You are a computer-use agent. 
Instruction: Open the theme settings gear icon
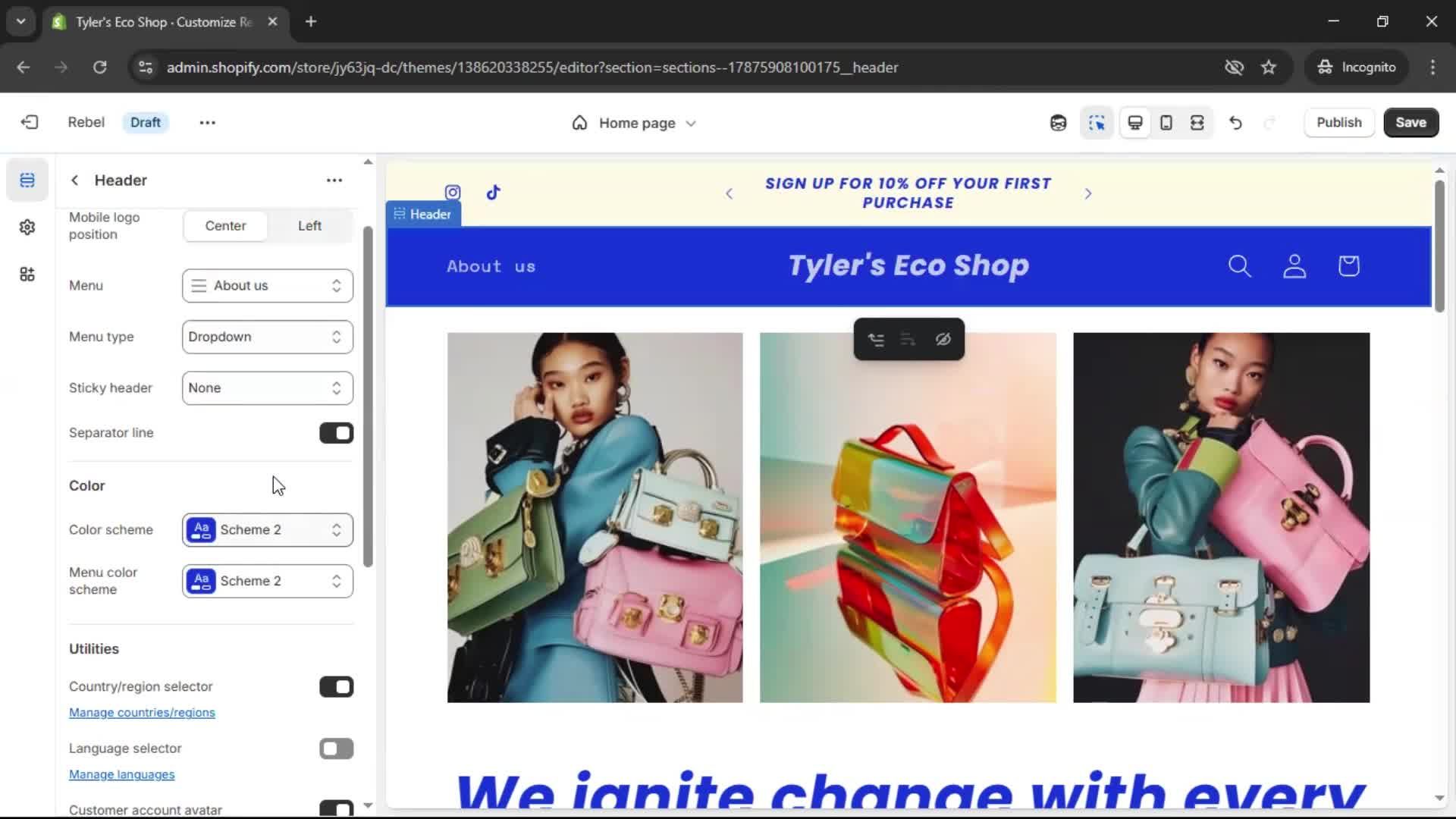(x=27, y=227)
